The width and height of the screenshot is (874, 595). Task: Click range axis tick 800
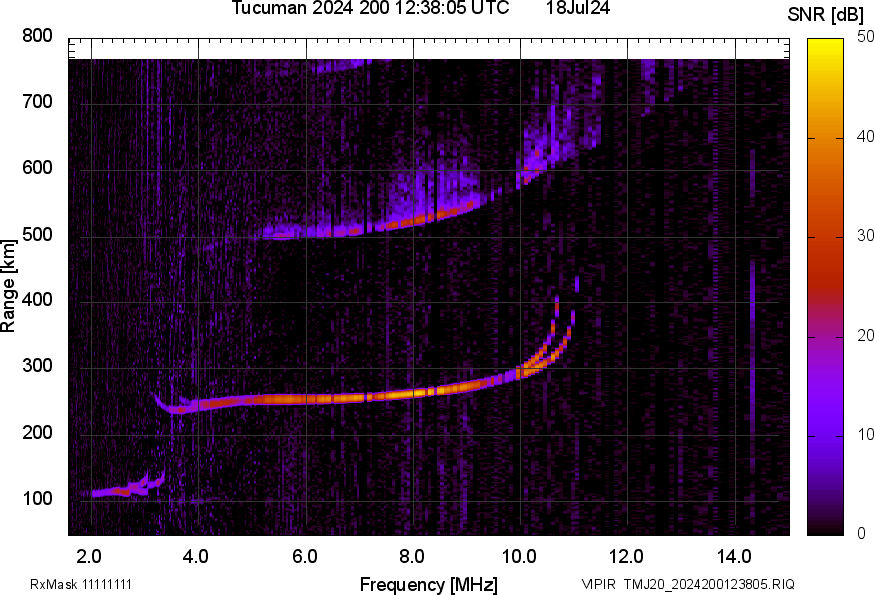point(37,36)
